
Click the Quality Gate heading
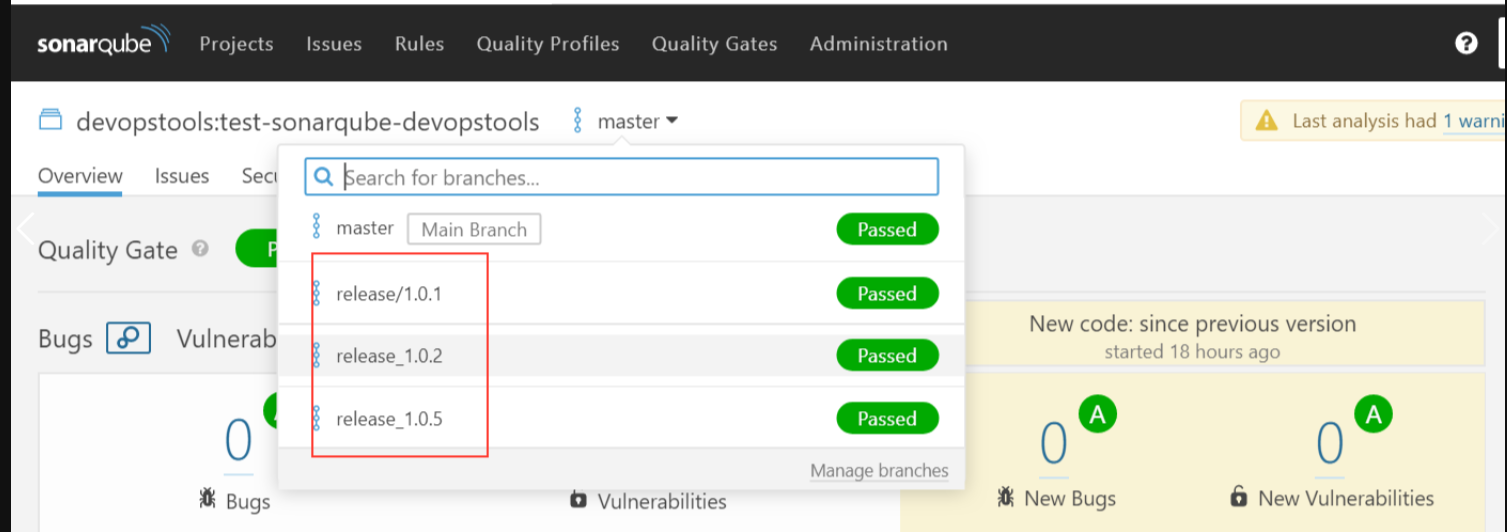point(108,250)
